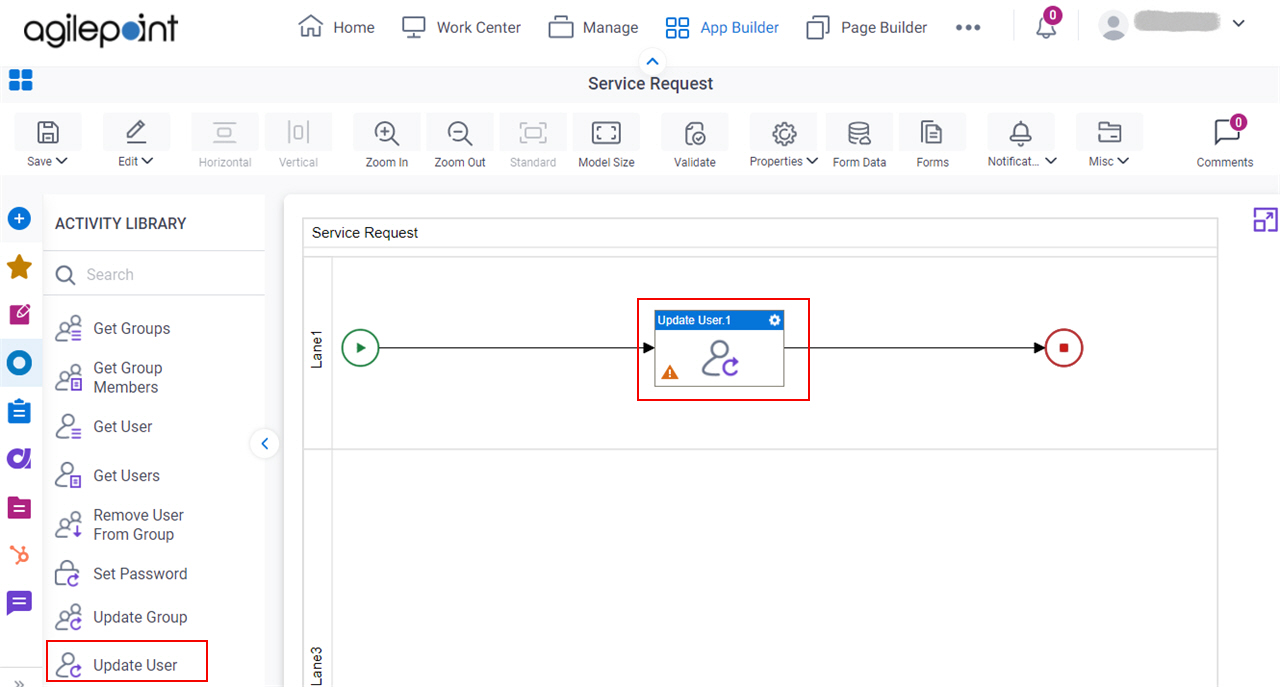Open the Work Center
This screenshot has width=1280, height=687.
click(461, 27)
